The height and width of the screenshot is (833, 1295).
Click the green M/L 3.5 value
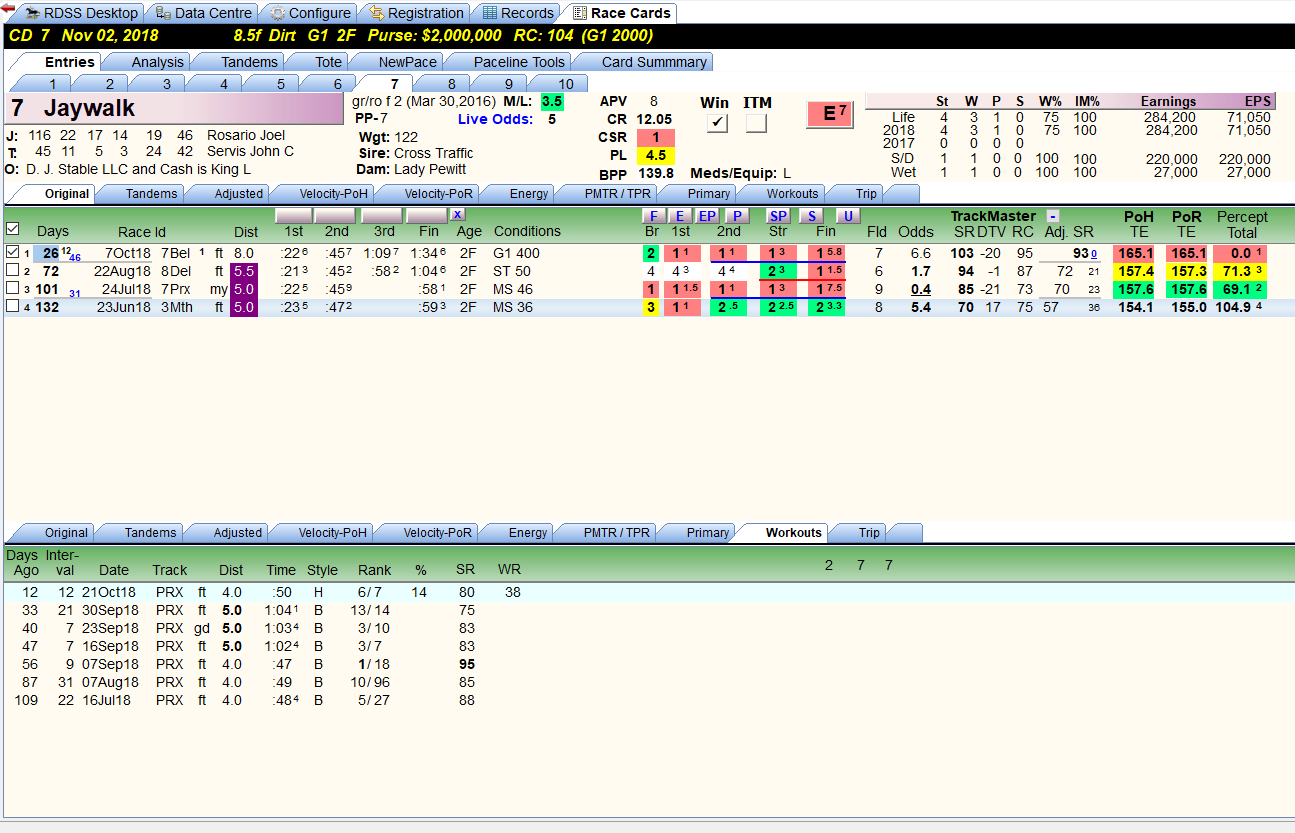(552, 102)
